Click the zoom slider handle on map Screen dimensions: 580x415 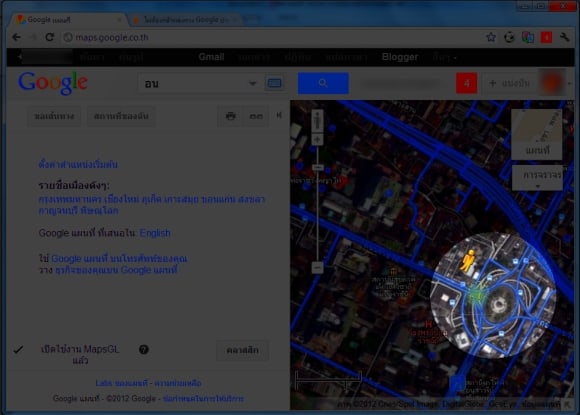click(317, 168)
